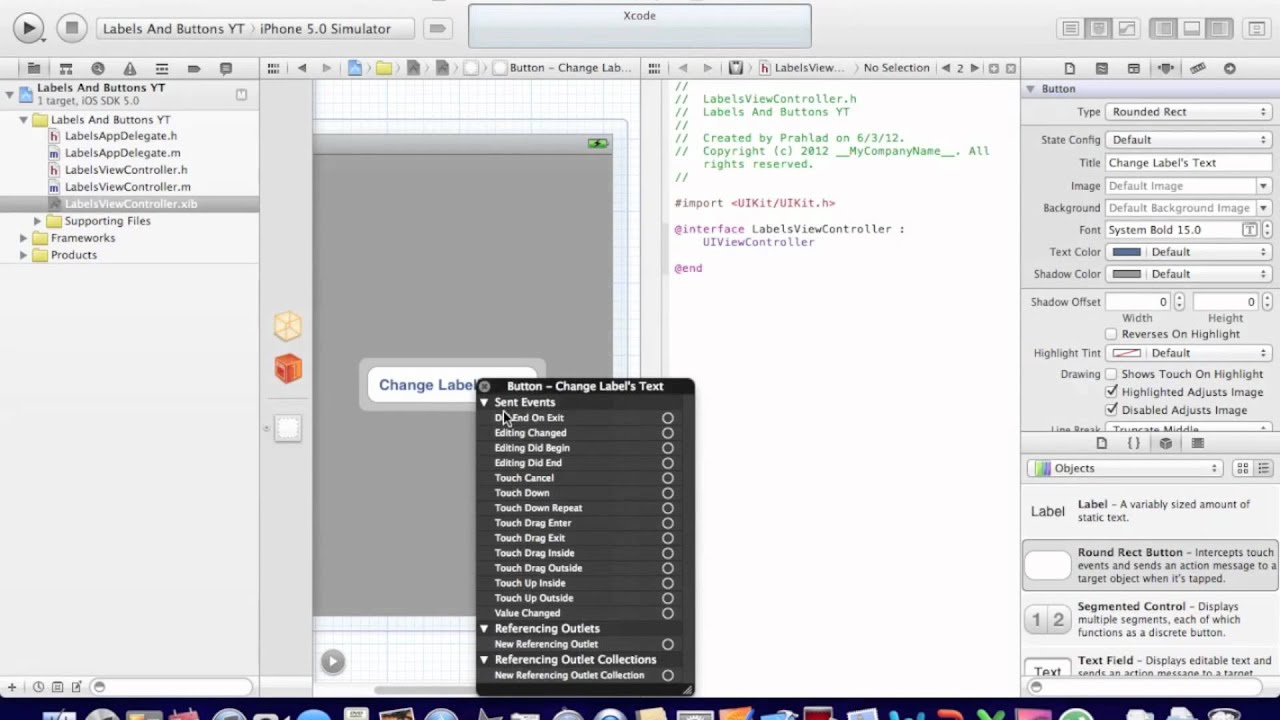Click the Shadow Color swatch

[x=1127, y=274]
